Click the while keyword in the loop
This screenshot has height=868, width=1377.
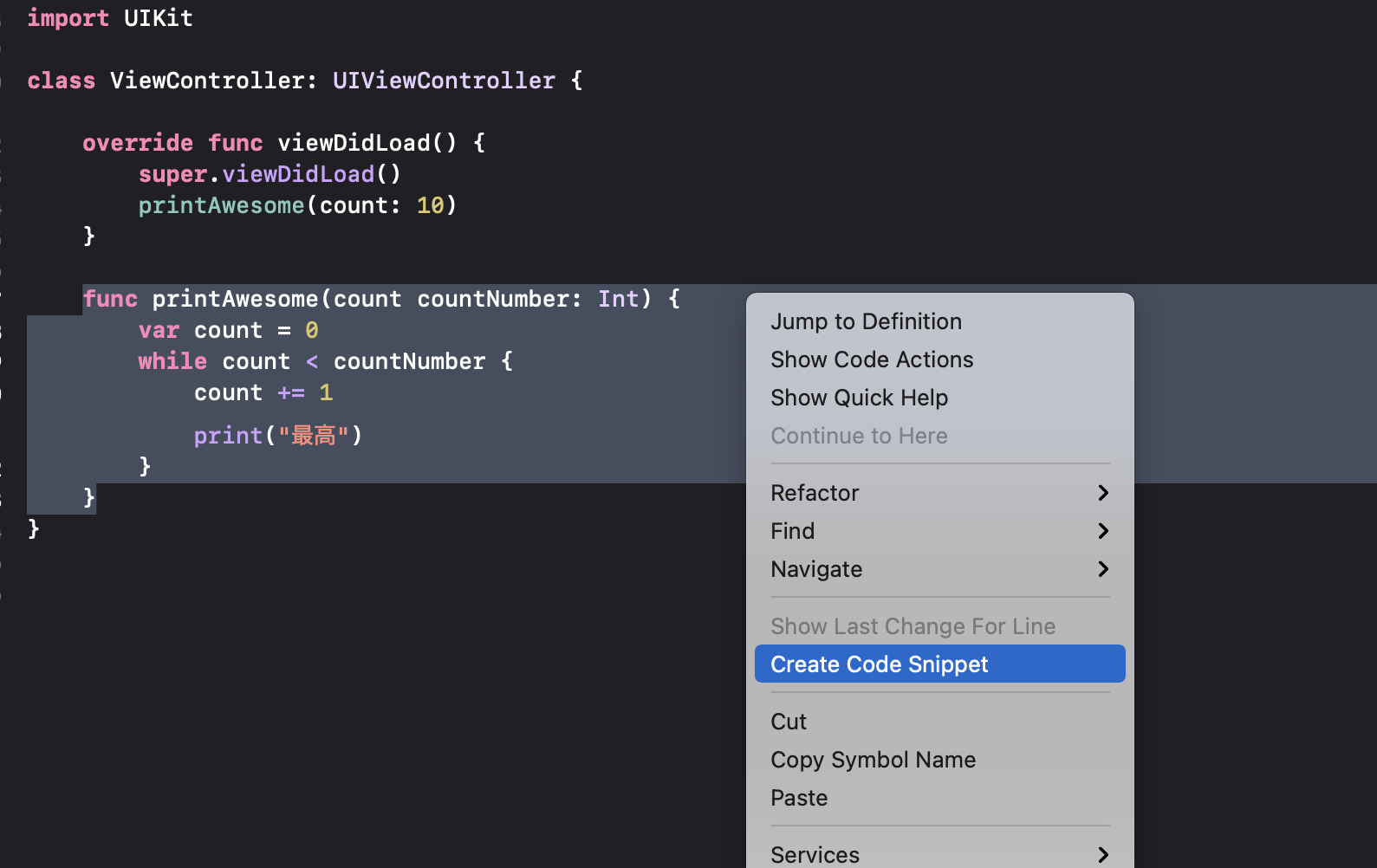pos(172,361)
